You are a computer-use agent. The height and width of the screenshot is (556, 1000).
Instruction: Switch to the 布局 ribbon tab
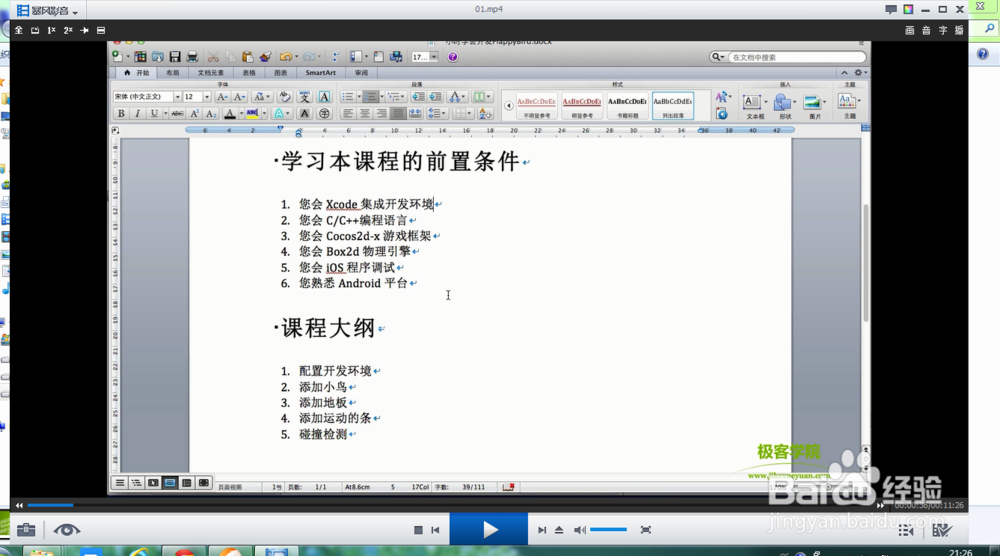pyautogui.click(x=173, y=73)
